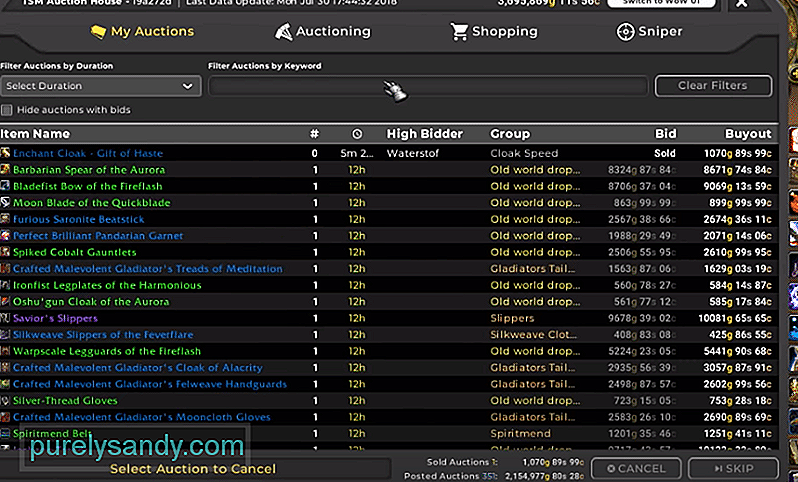Select Gladiator's Felweave Handguards auction

(x=389, y=384)
